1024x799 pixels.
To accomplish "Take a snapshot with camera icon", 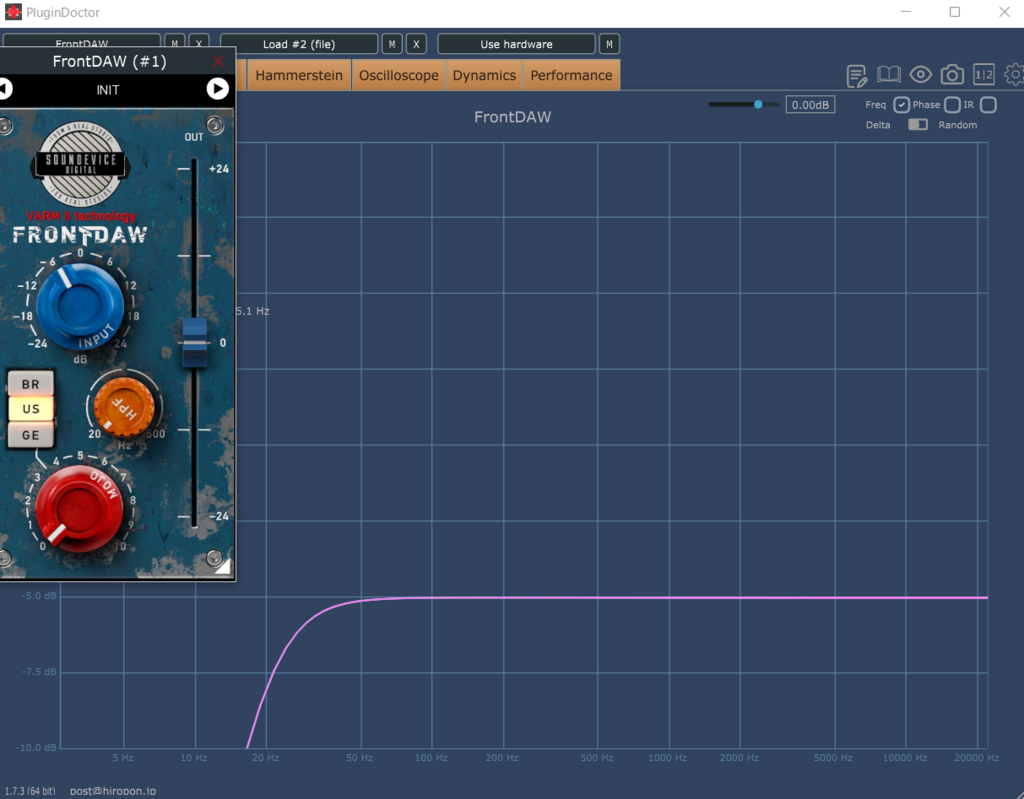I will click(x=952, y=75).
